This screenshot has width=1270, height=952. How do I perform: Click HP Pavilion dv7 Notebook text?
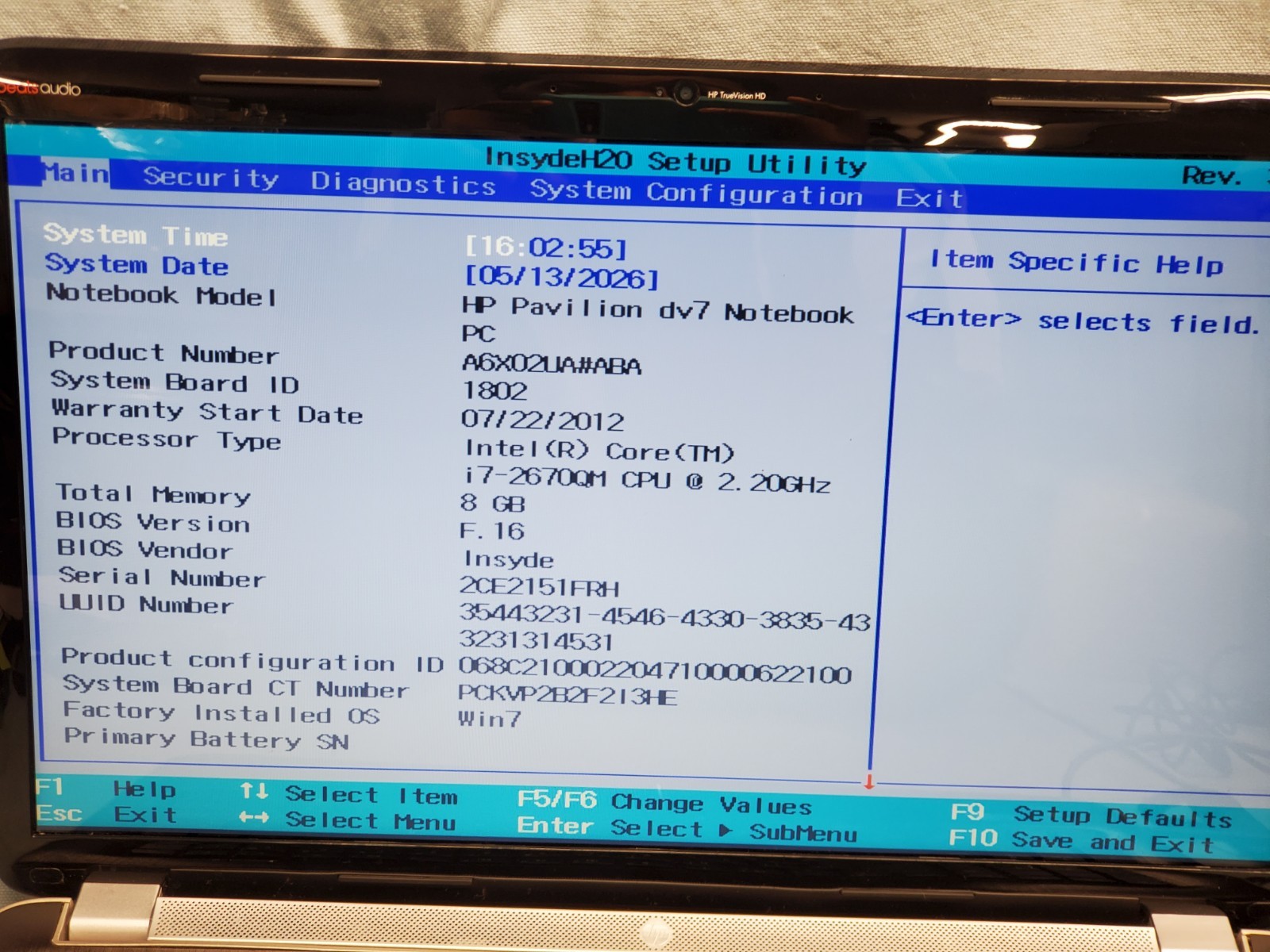tap(658, 310)
